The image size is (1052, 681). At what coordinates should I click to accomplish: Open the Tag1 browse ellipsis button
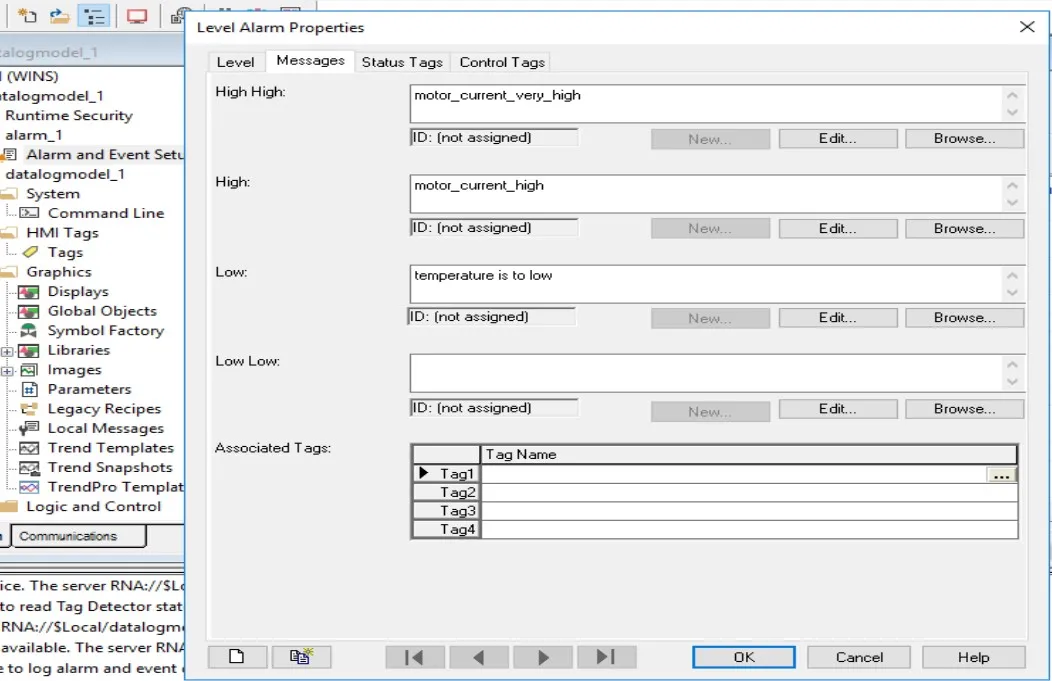pyautogui.click(x=1001, y=474)
